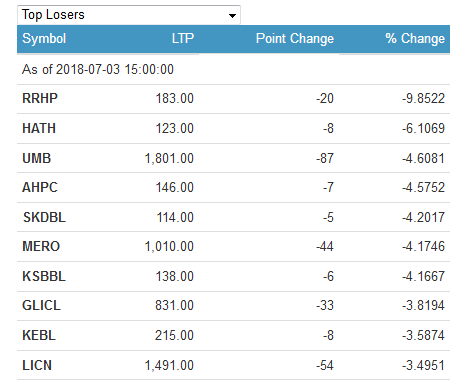Open the MERO stock symbol
This screenshot has height=386, width=465.
(x=41, y=246)
